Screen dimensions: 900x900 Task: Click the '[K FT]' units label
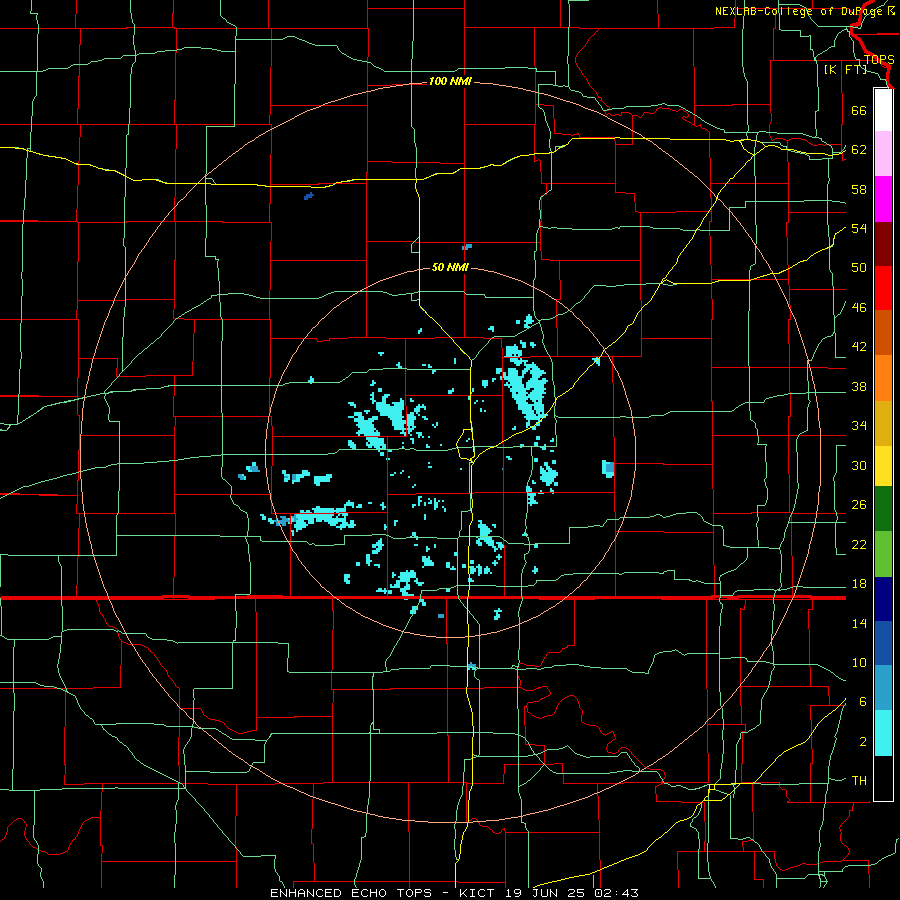point(845,69)
